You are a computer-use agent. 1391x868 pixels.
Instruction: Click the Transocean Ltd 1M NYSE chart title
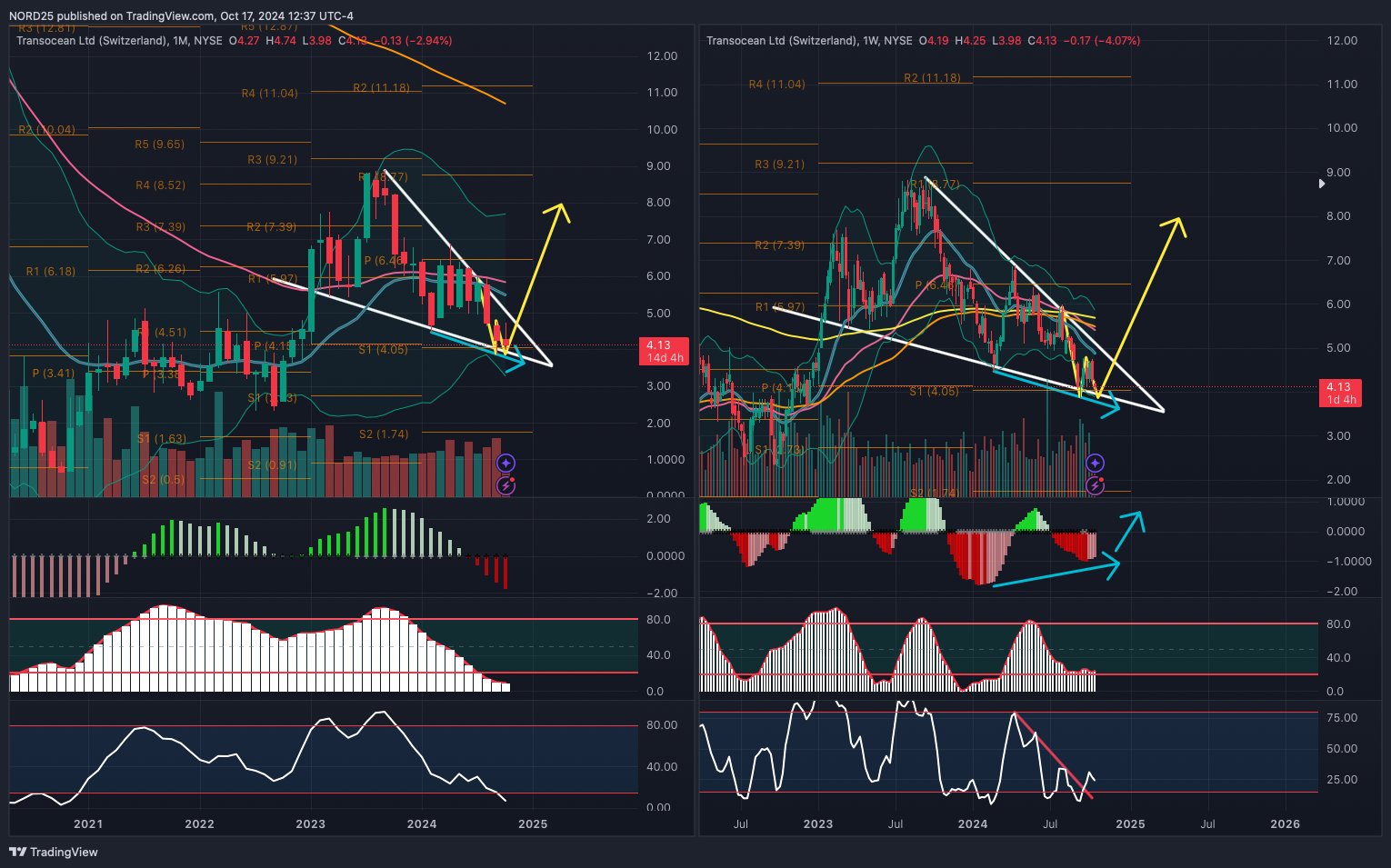click(x=119, y=41)
